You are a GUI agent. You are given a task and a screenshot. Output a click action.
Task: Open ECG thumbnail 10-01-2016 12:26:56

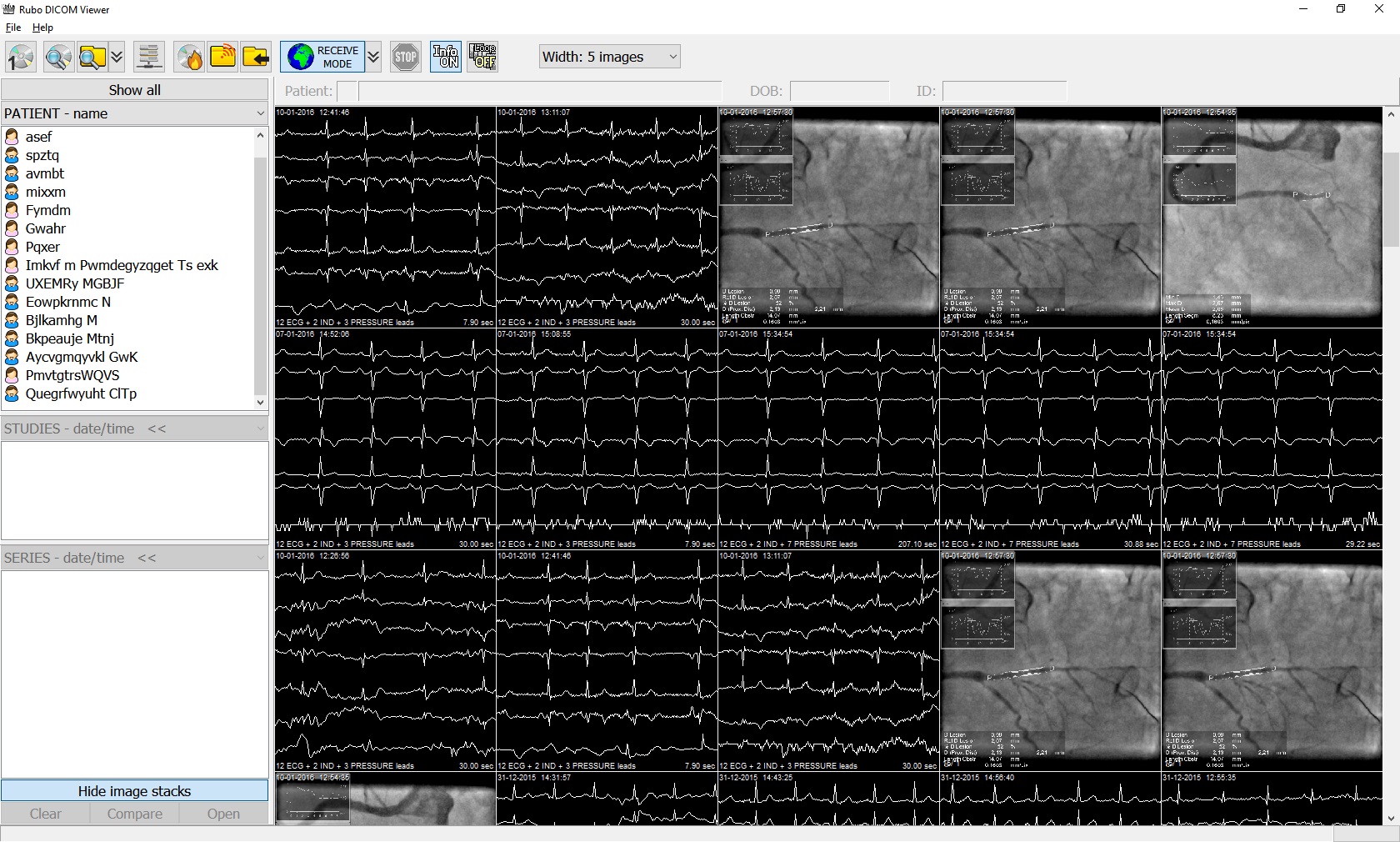click(386, 660)
